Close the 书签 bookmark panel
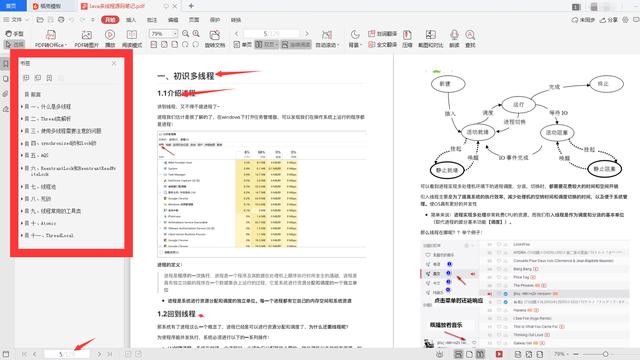 pos(114,63)
